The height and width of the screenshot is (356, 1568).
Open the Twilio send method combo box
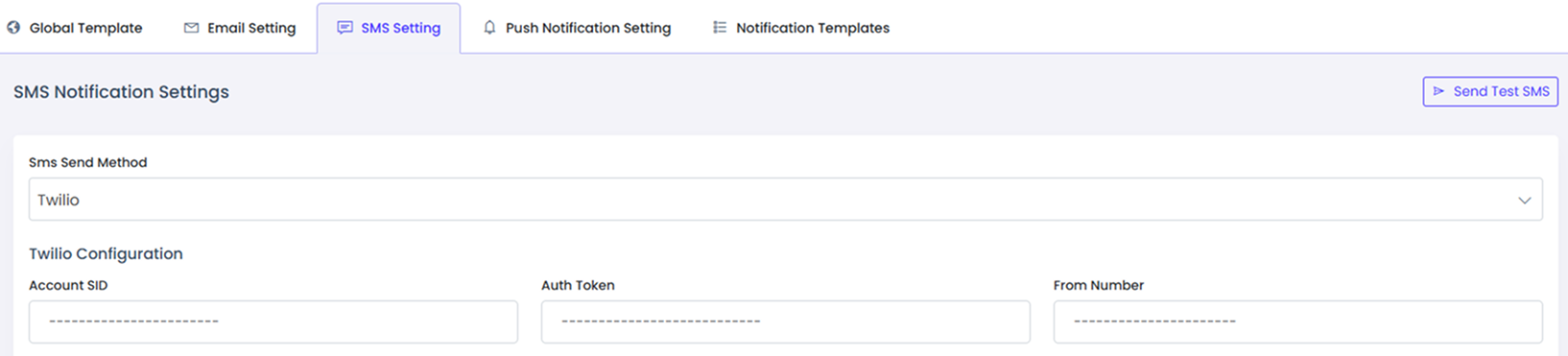[x=785, y=200]
